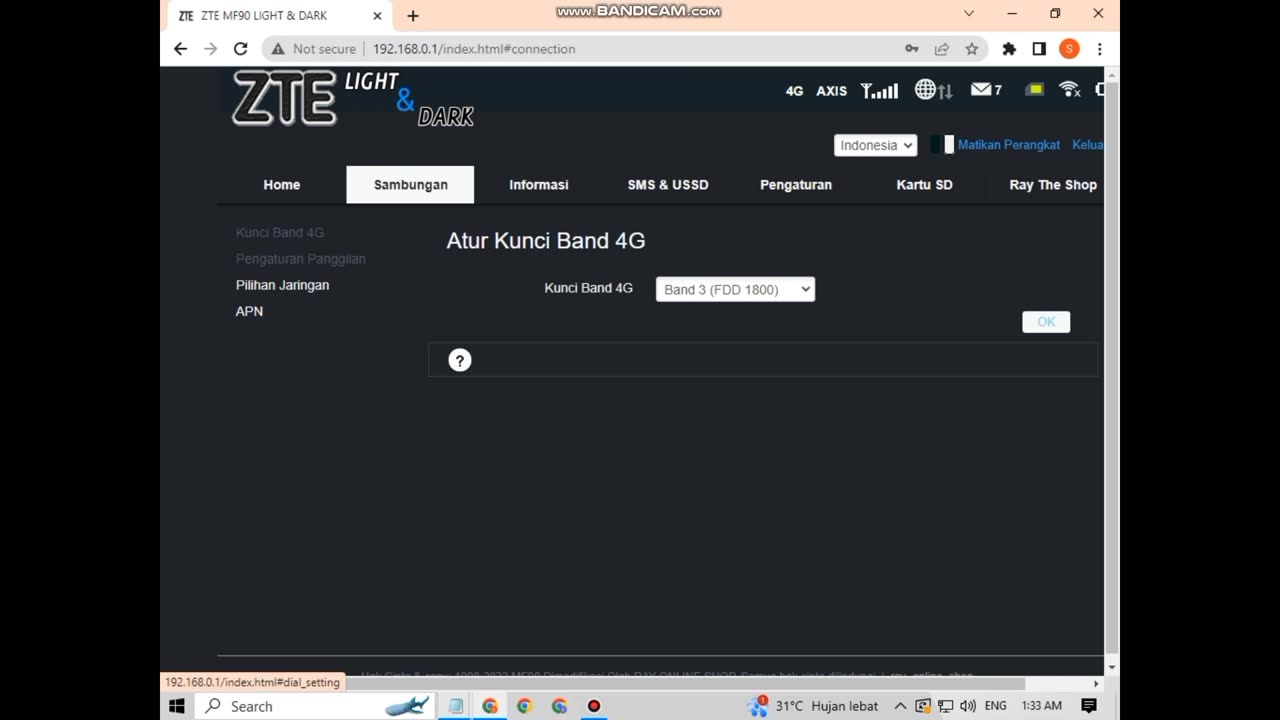
Task: Open the Informasi tab
Action: click(539, 185)
